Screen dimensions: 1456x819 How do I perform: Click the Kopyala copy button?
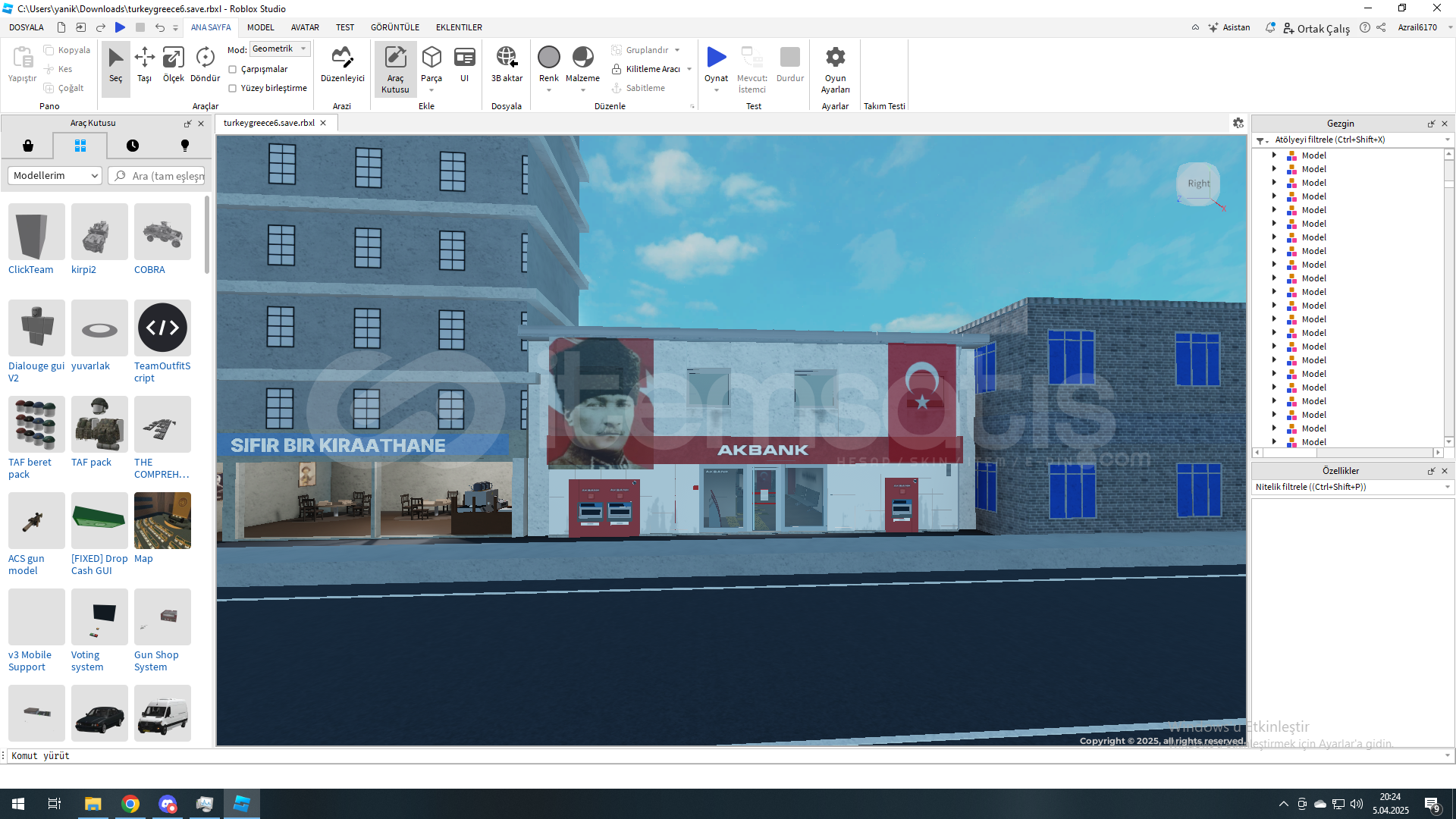(67, 50)
